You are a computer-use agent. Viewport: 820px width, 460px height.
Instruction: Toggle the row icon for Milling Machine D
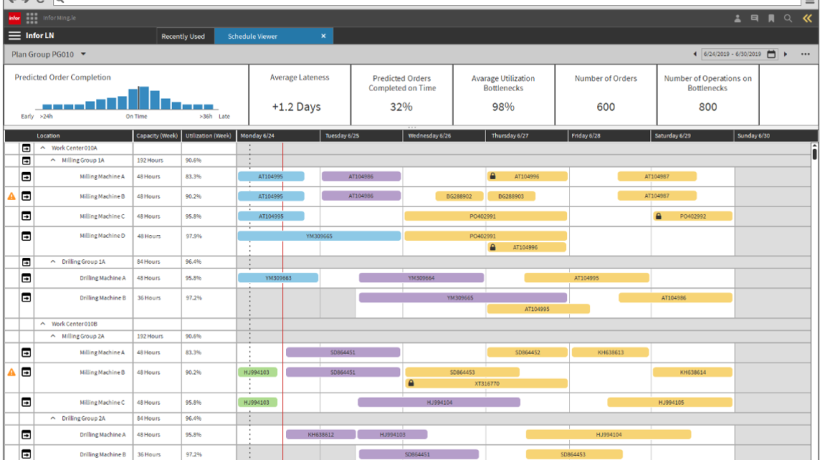pyautogui.click(x=26, y=236)
